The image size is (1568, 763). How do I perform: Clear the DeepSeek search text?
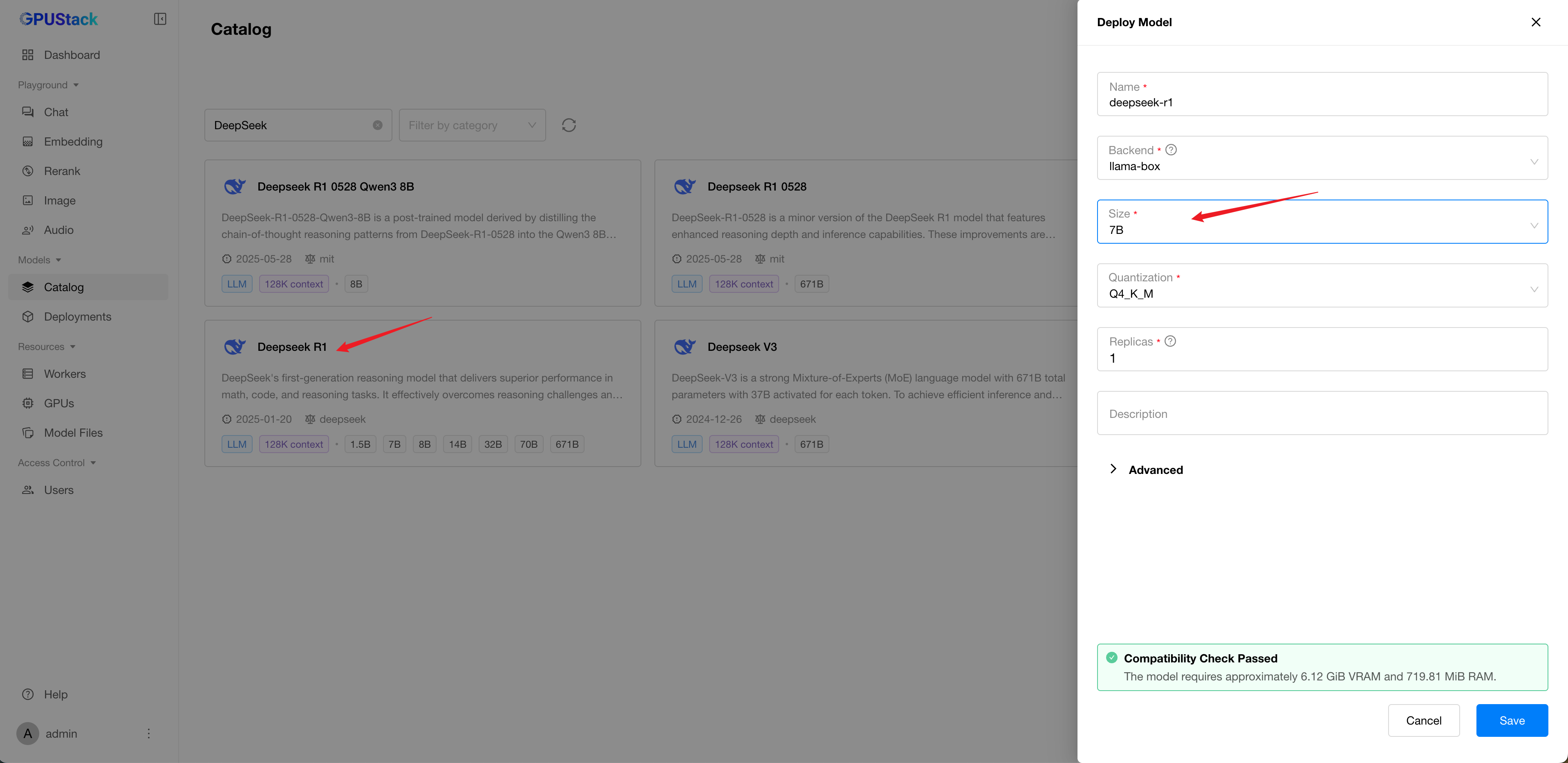click(377, 125)
